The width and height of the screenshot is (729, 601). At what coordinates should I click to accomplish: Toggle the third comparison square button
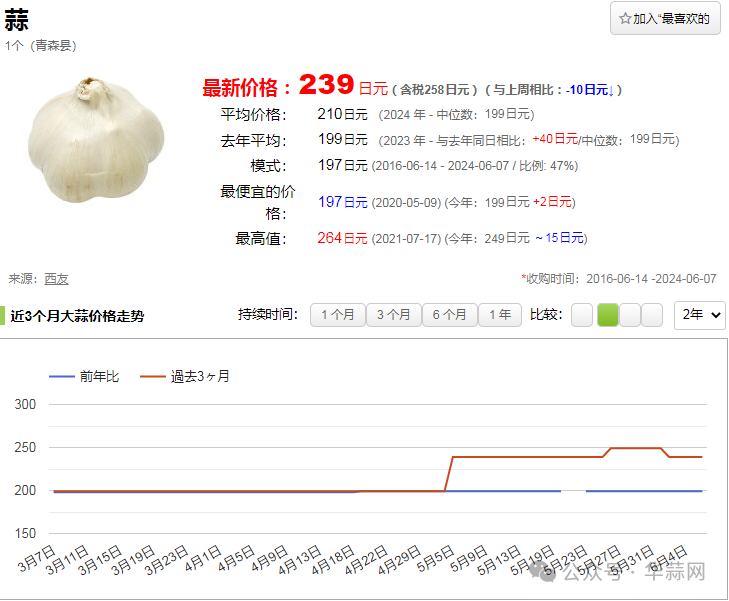[629, 315]
